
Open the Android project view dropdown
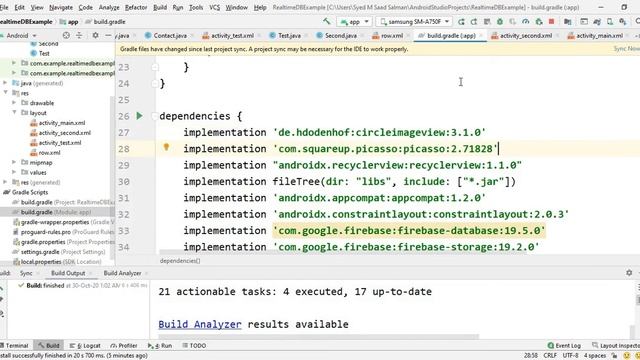coord(20,36)
